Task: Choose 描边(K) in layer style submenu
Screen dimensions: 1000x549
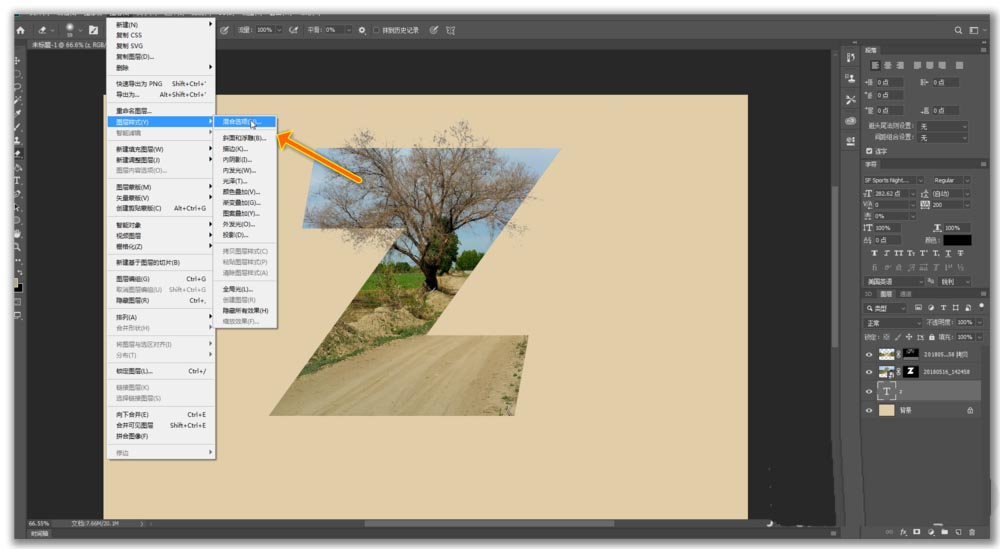Action: pyautogui.click(x=246, y=149)
